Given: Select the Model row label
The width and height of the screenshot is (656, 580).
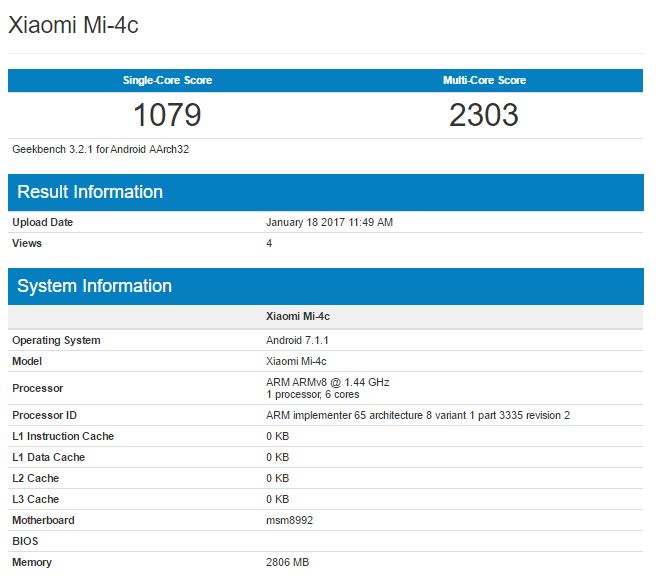Looking at the screenshot, I should pos(27,361).
